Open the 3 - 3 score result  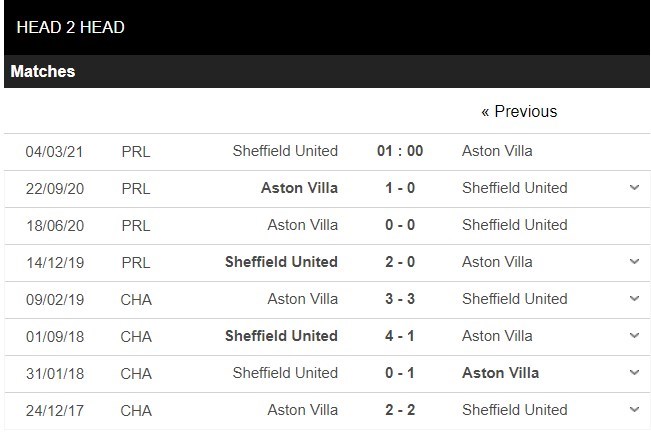click(x=400, y=299)
